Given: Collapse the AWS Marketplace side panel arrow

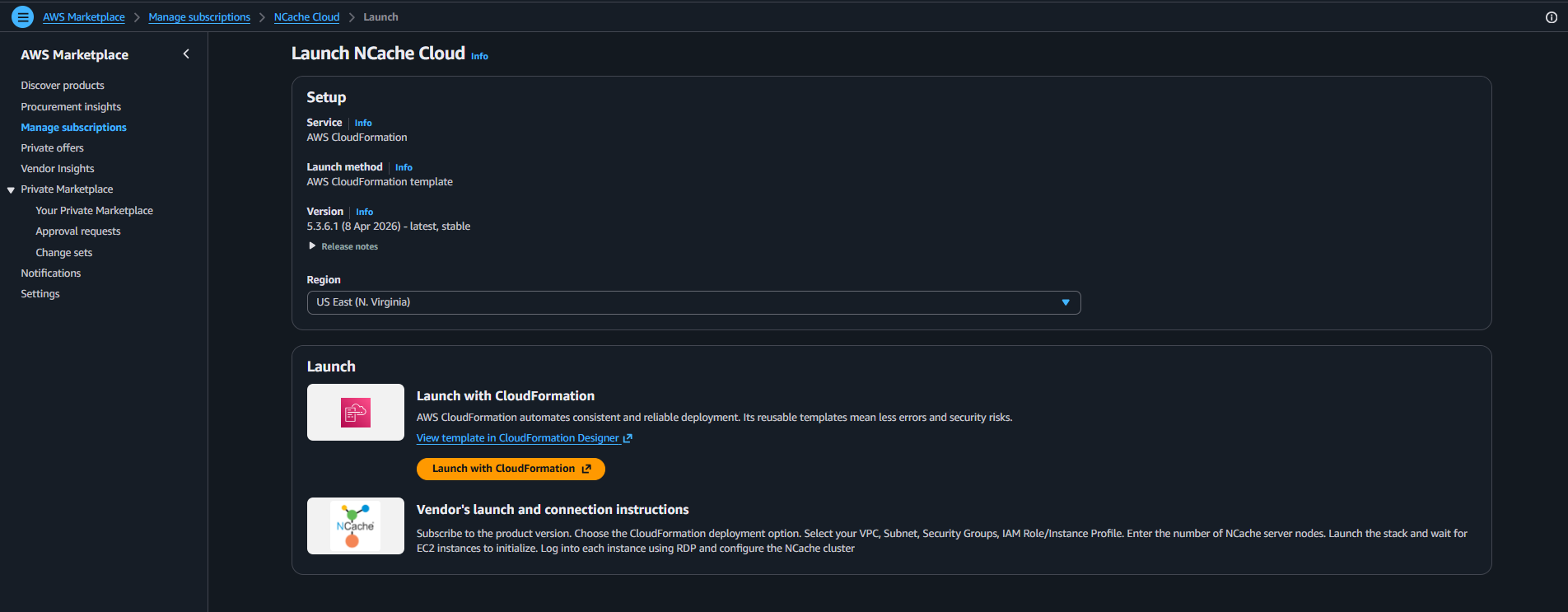Looking at the screenshot, I should click(x=186, y=54).
